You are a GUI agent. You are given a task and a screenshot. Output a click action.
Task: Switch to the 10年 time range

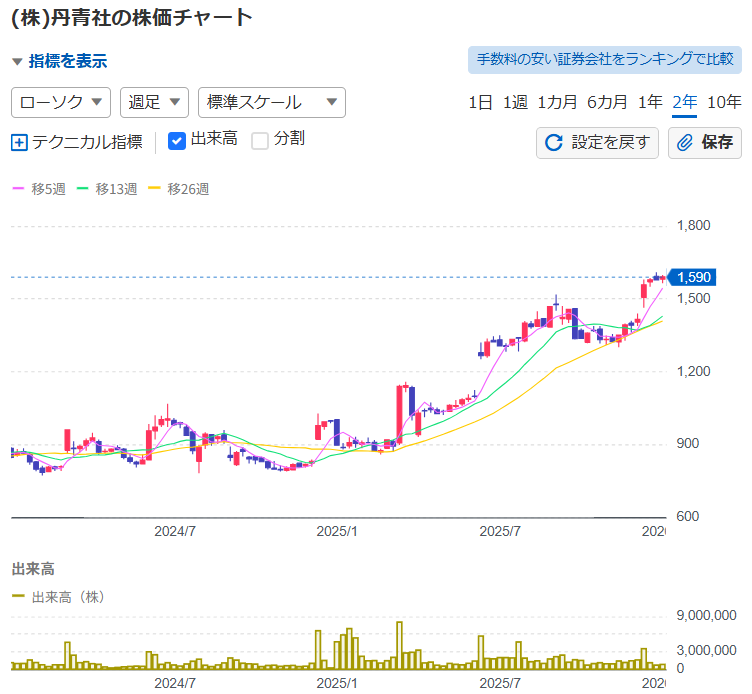[724, 102]
